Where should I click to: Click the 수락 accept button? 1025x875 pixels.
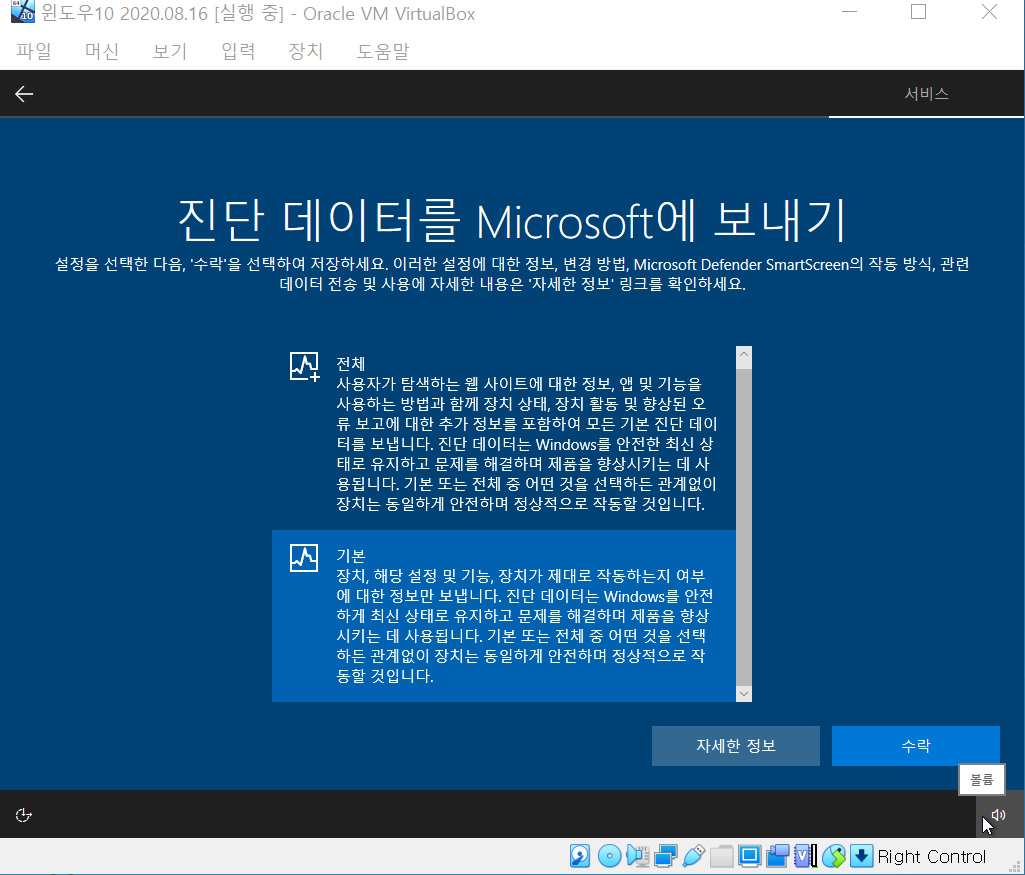[x=916, y=746]
